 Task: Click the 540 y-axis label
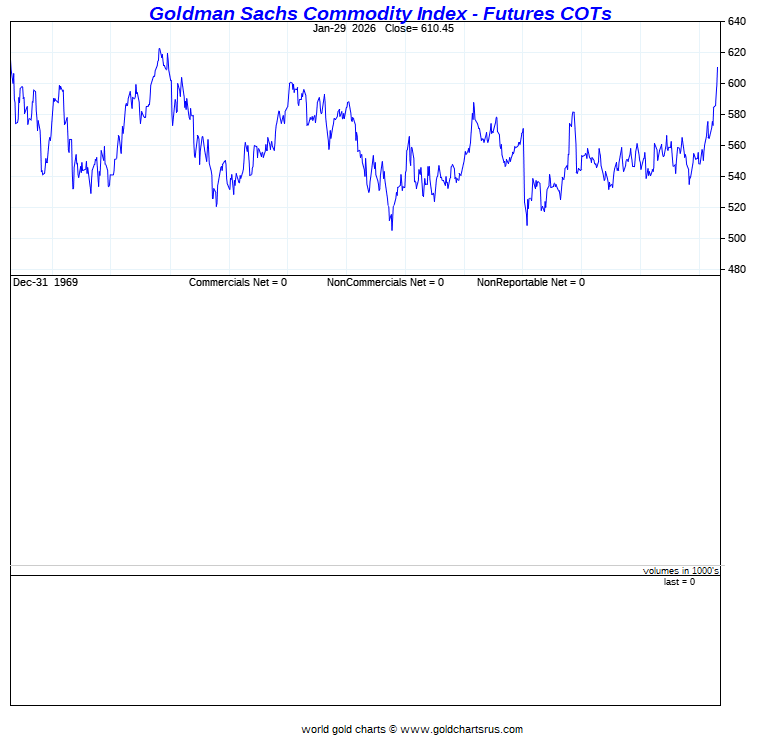pos(737,176)
